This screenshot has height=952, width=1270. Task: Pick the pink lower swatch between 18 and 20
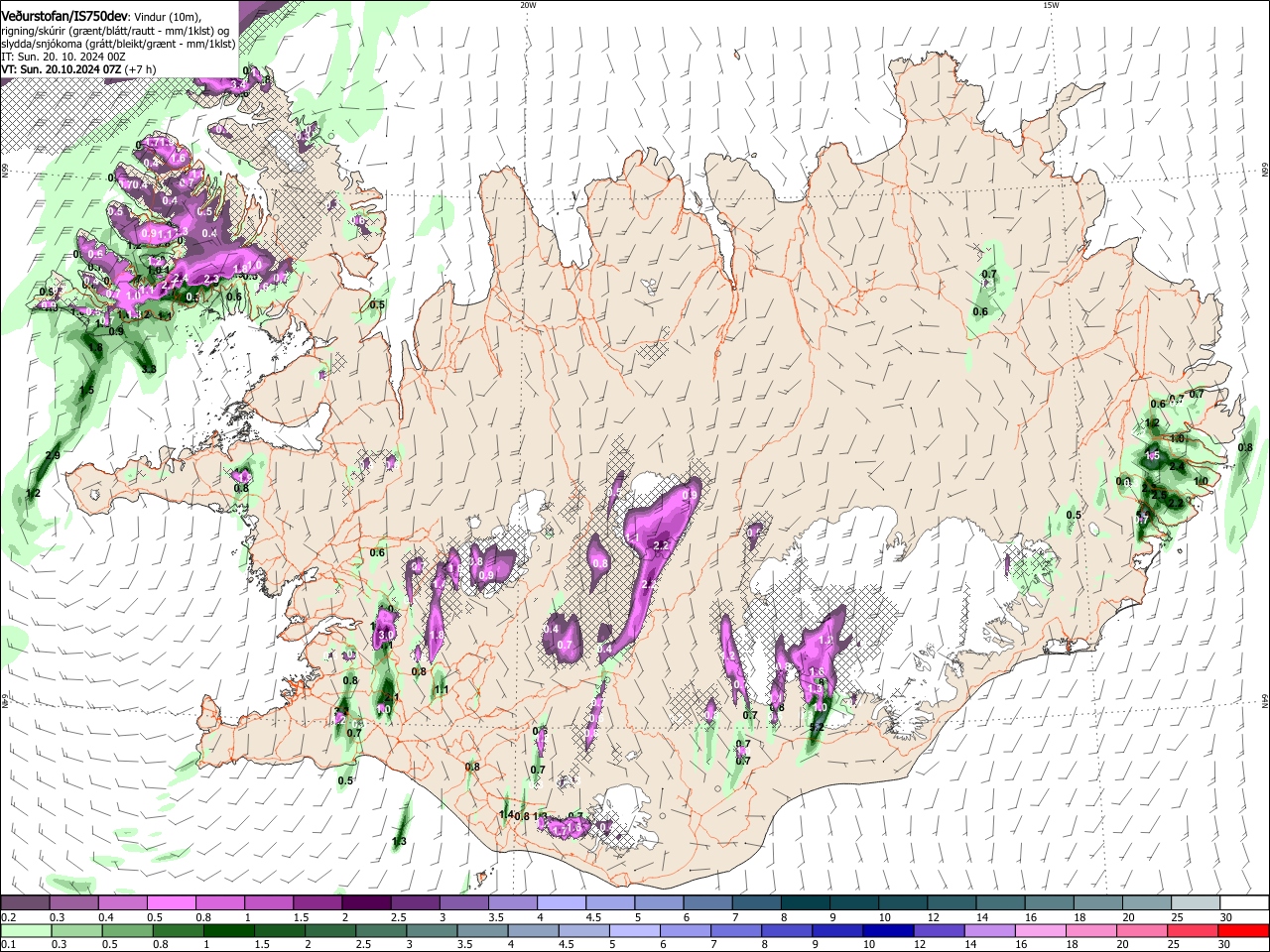1090,930
